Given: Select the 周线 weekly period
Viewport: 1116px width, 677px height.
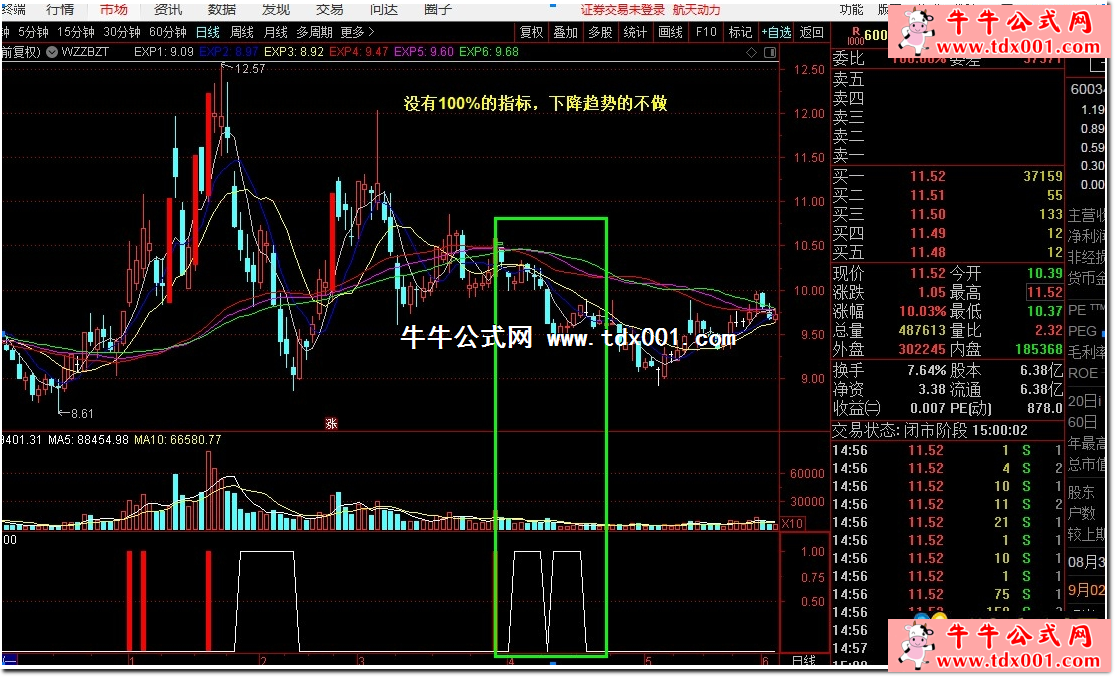Looking at the screenshot, I should (242, 32).
